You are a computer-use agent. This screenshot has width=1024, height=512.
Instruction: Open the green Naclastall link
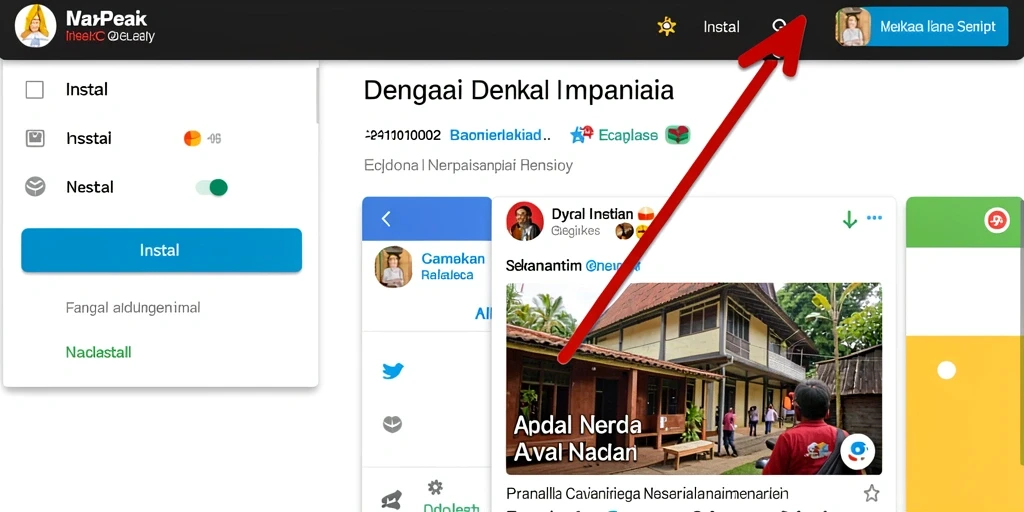point(99,353)
